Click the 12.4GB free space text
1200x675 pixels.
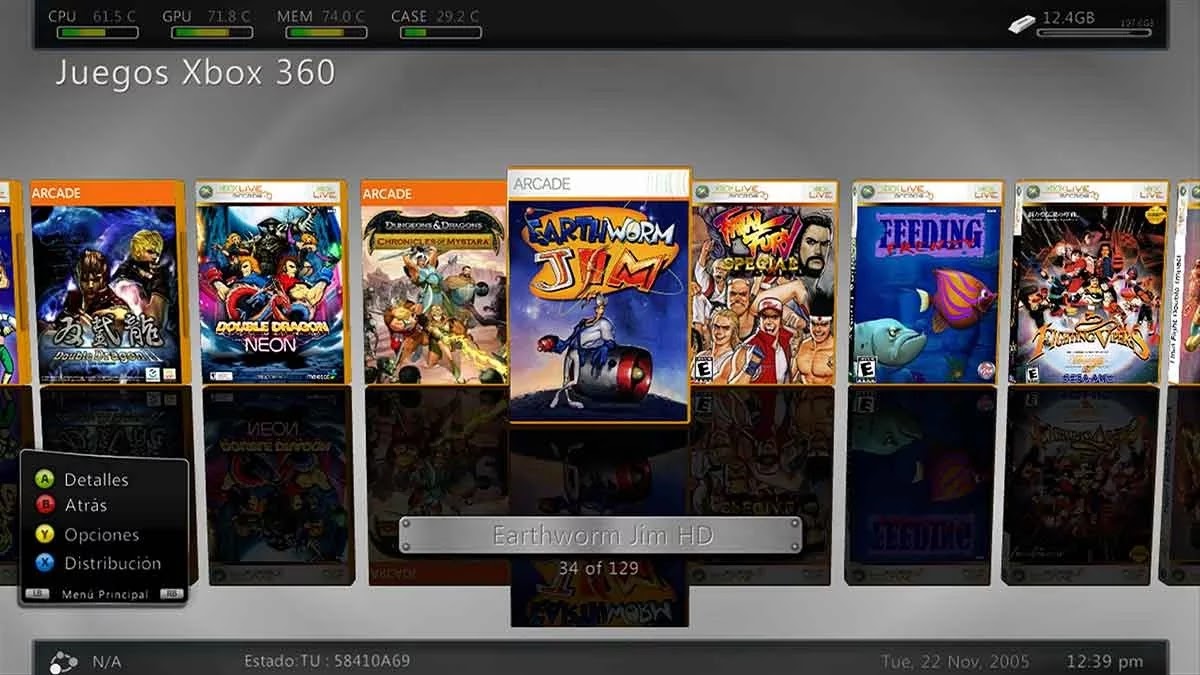tap(1070, 17)
